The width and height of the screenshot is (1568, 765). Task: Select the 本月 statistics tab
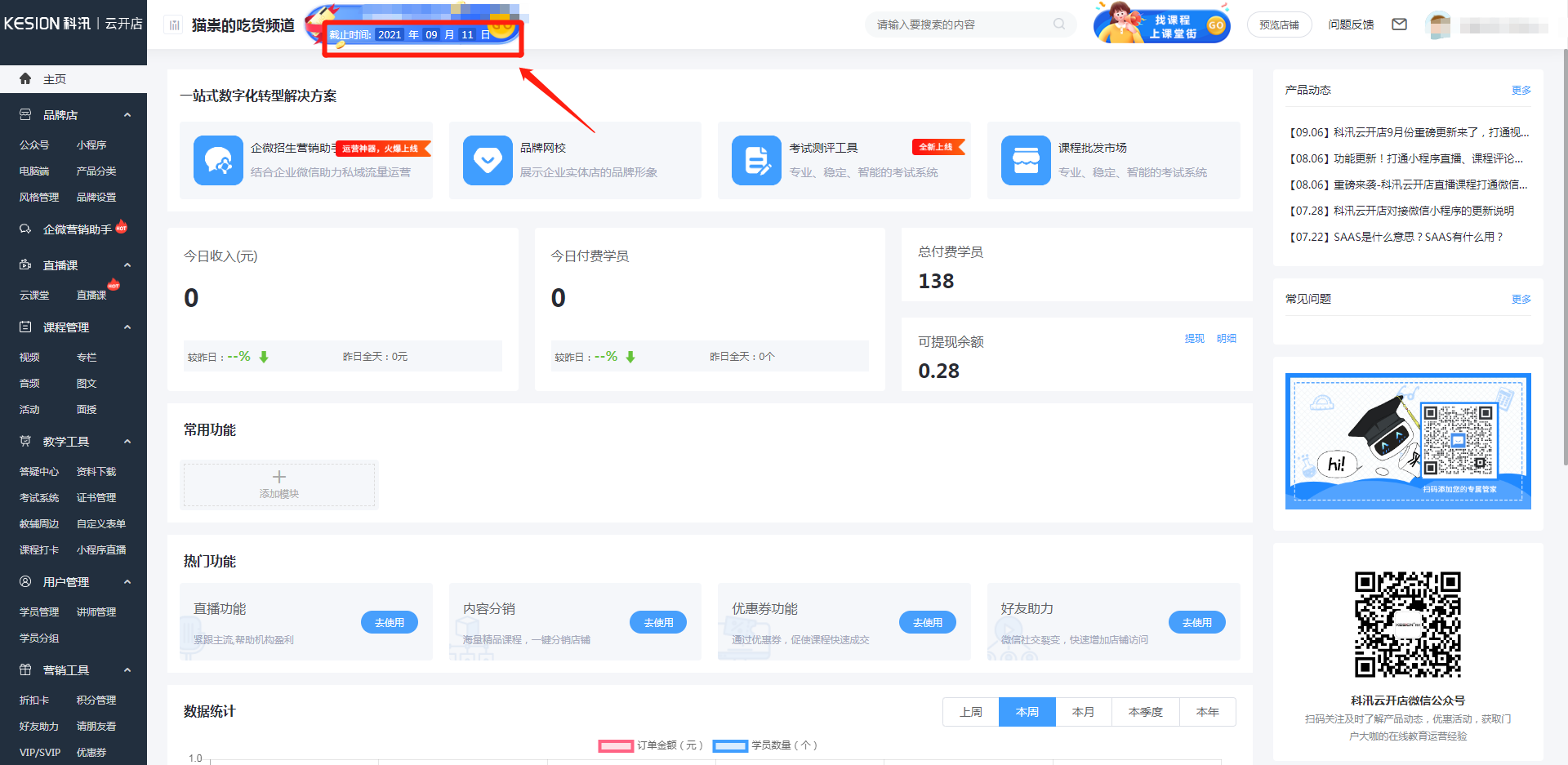point(1084,712)
